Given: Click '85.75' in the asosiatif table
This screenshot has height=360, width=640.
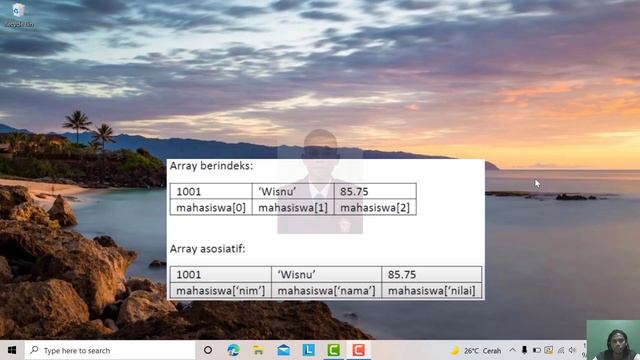Looking at the screenshot, I should (x=402, y=274).
